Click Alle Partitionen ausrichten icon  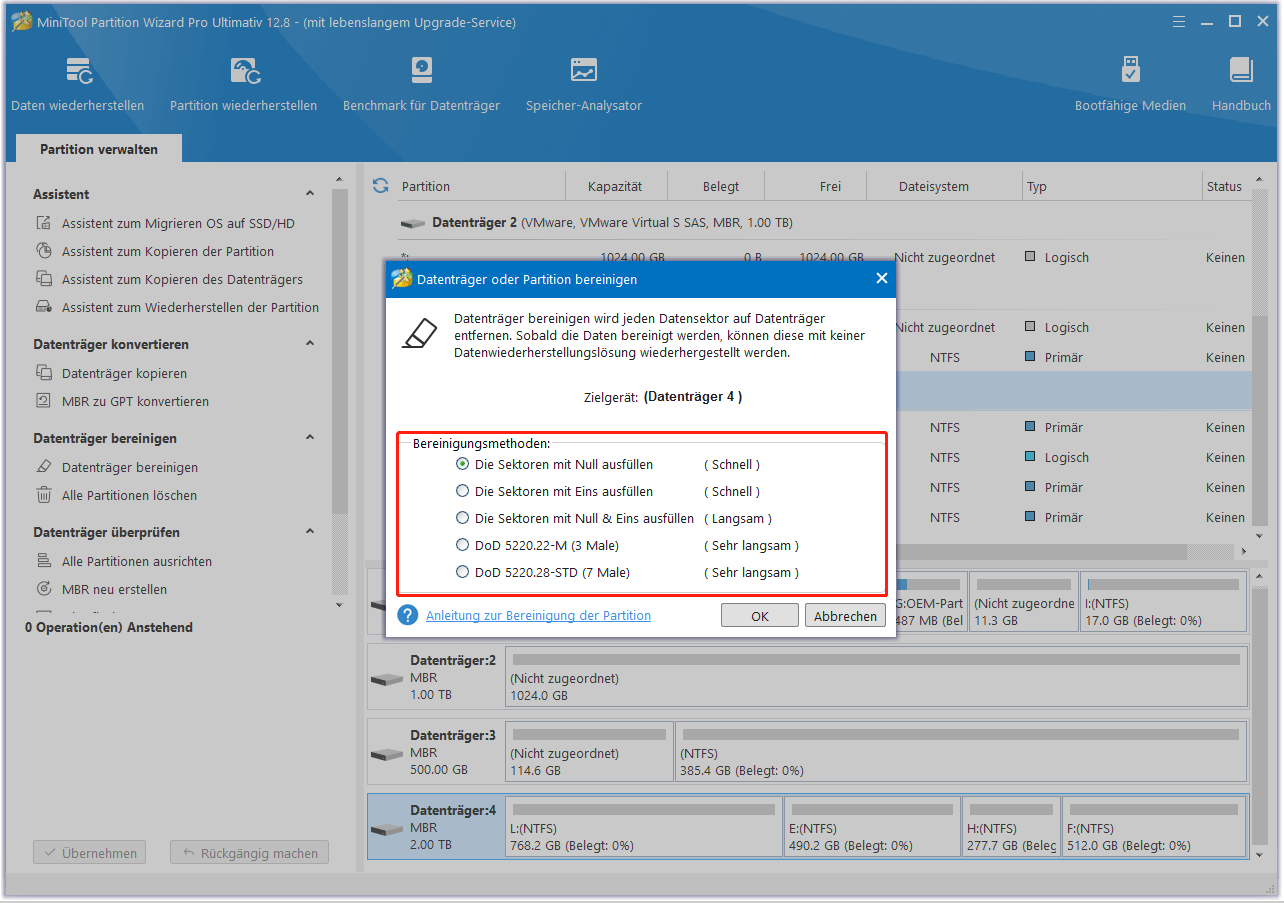pos(44,561)
